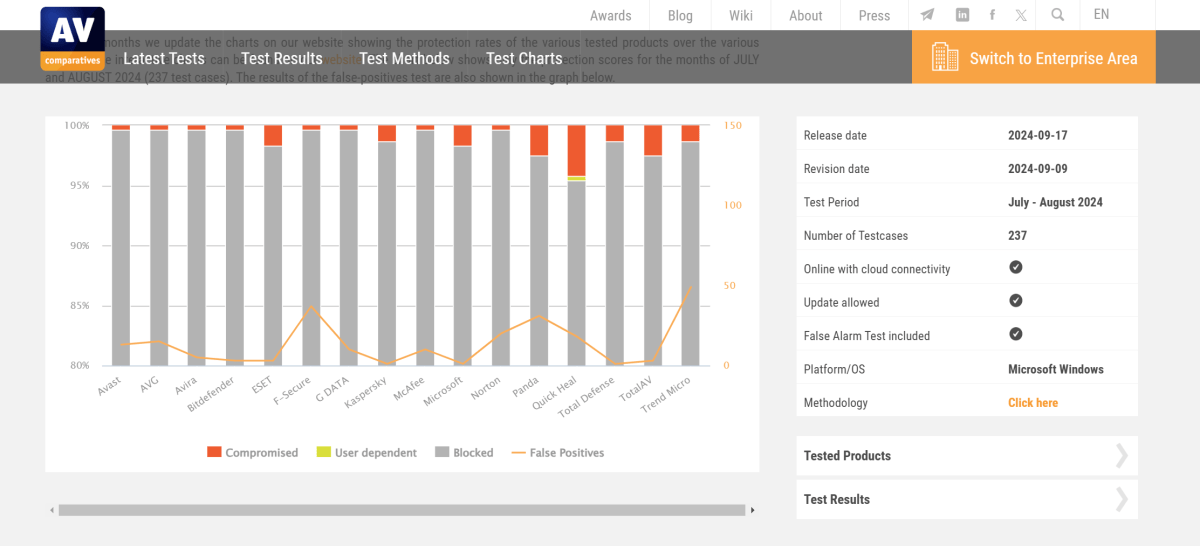
Task: Open the AV-Comparatives logo home link
Action: tap(73, 38)
